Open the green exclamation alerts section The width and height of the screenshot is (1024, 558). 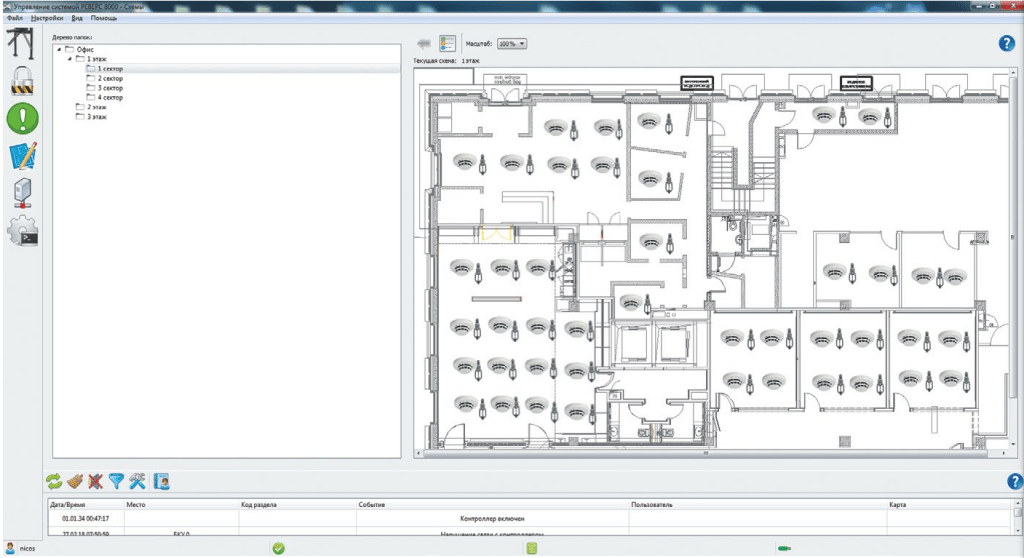point(22,119)
